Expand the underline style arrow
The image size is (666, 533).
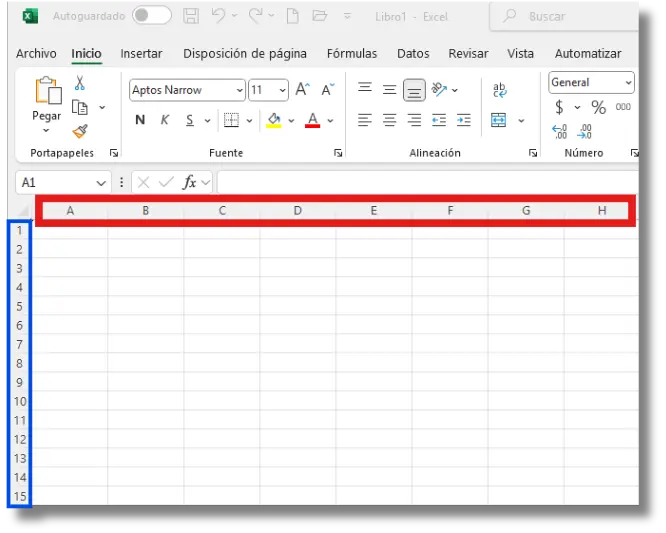207,121
